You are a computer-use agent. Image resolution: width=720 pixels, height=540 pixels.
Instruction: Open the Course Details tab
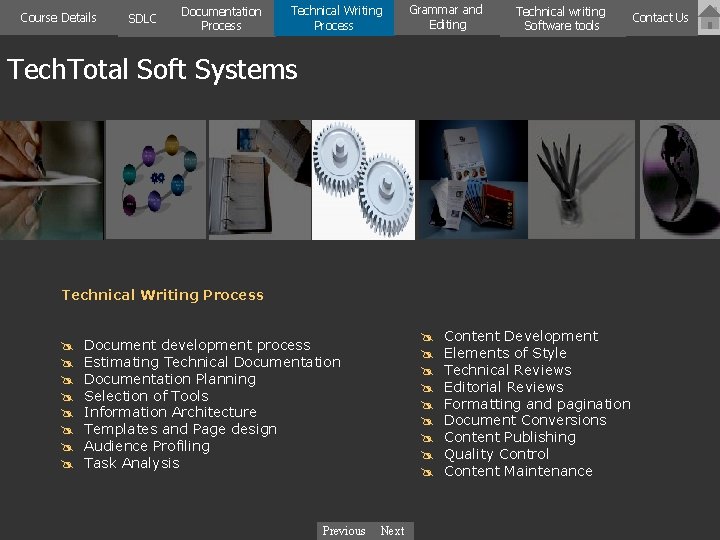tap(58, 17)
